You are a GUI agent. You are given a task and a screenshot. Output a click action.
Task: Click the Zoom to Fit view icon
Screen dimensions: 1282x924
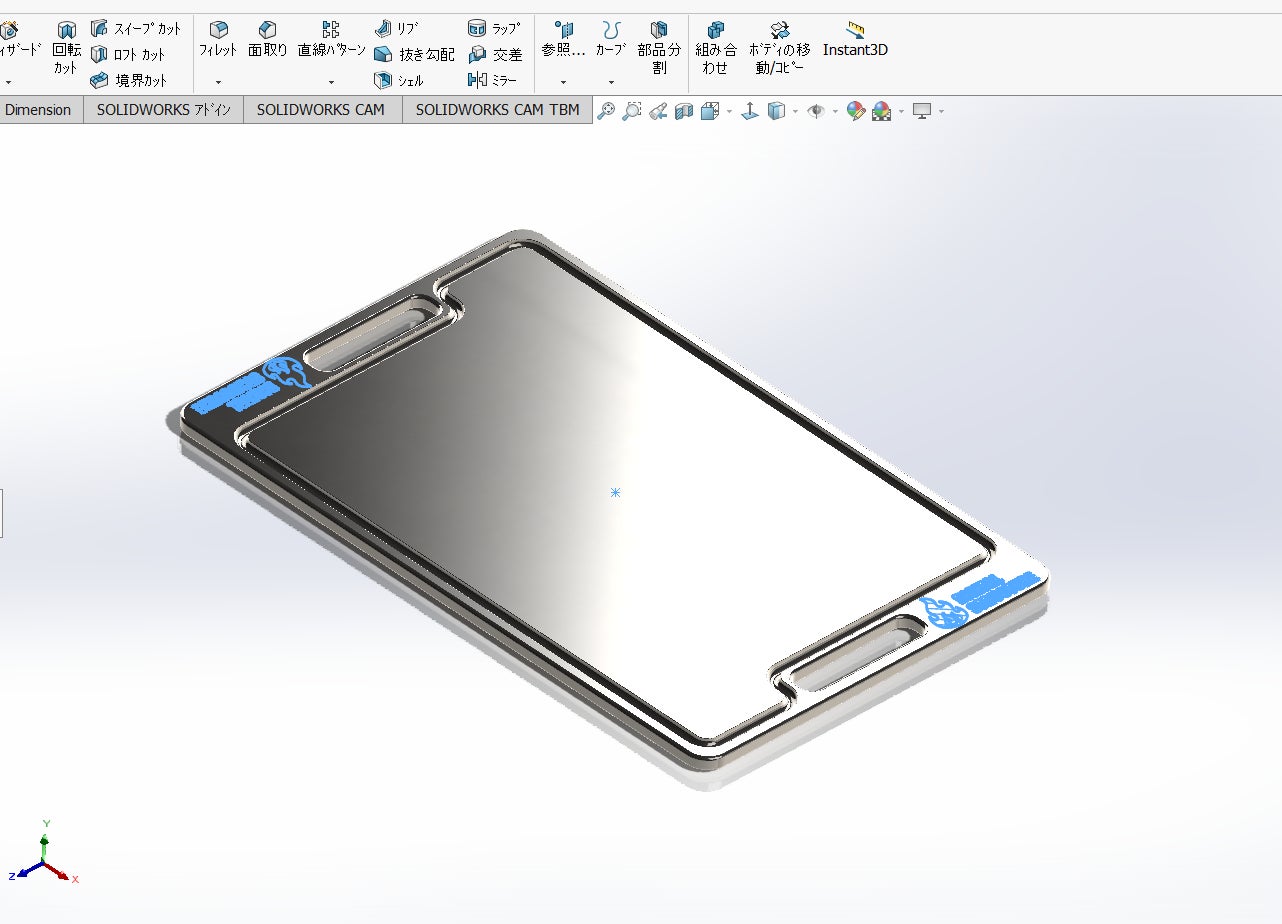pos(606,111)
